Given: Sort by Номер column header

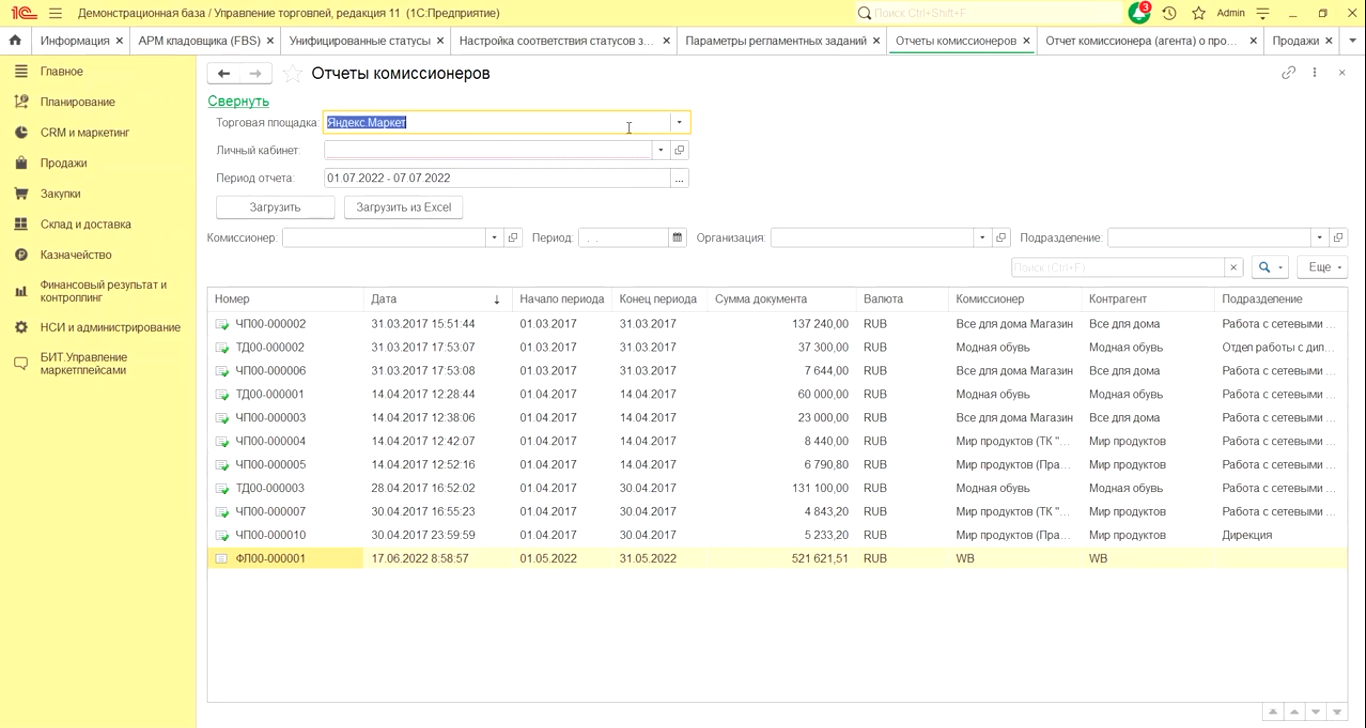Looking at the screenshot, I should click(x=286, y=299).
